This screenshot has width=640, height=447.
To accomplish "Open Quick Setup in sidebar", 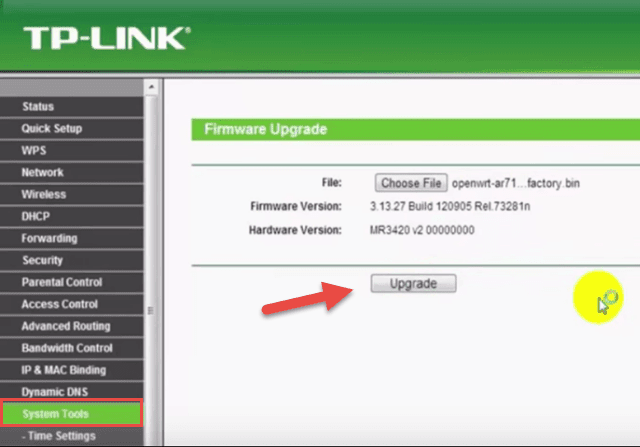I will [x=71, y=129].
